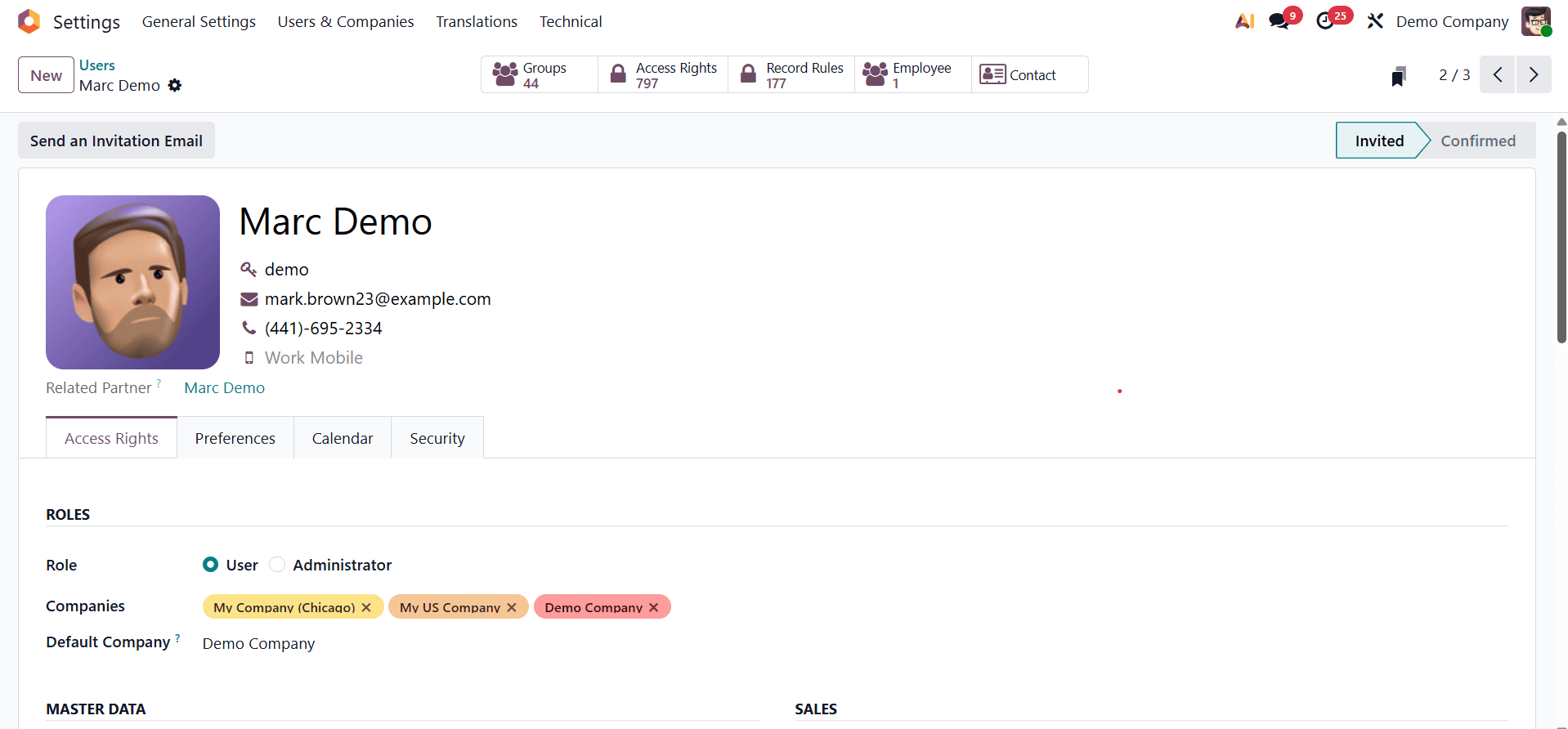1568x729 pixels.
Task: Select the User role radio
Action: (x=211, y=565)
